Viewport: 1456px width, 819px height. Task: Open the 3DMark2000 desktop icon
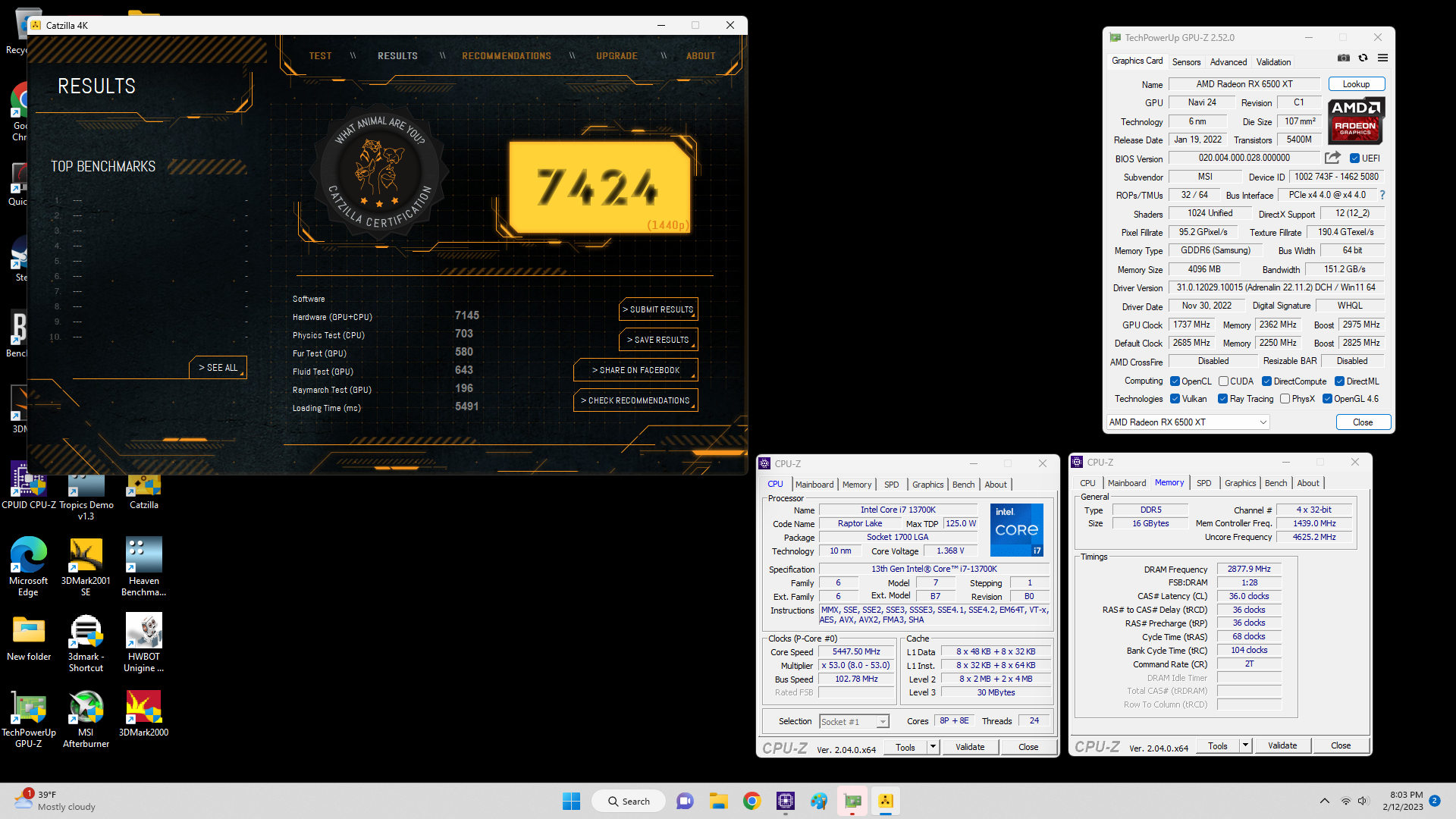click(x=144, y=714)
